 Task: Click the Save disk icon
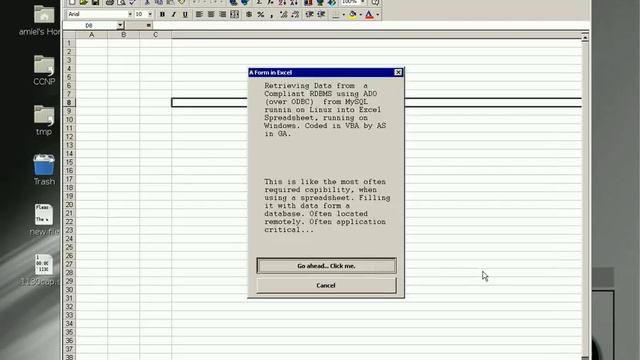[x=95, y=2]
